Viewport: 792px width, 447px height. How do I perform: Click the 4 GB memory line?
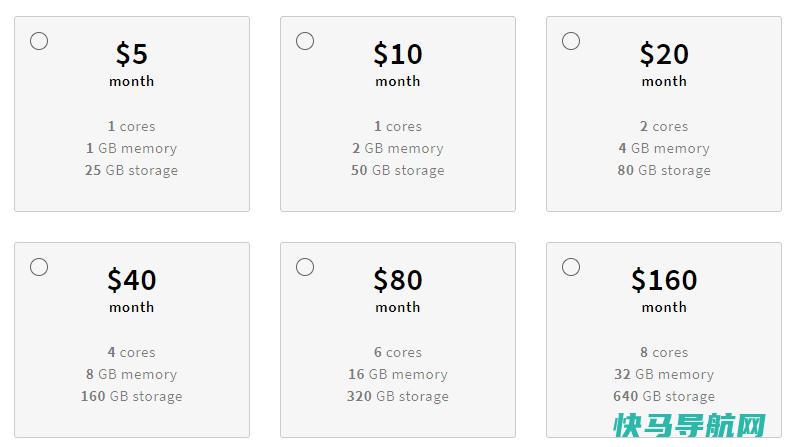click(664, 148)
